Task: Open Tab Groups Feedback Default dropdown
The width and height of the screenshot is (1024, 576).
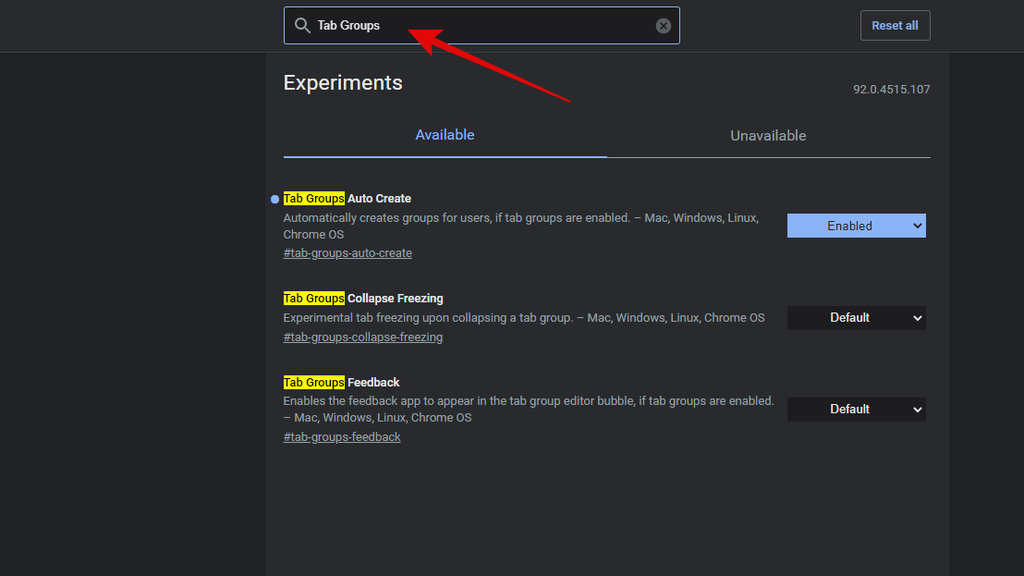Action: tap(856, 409)
